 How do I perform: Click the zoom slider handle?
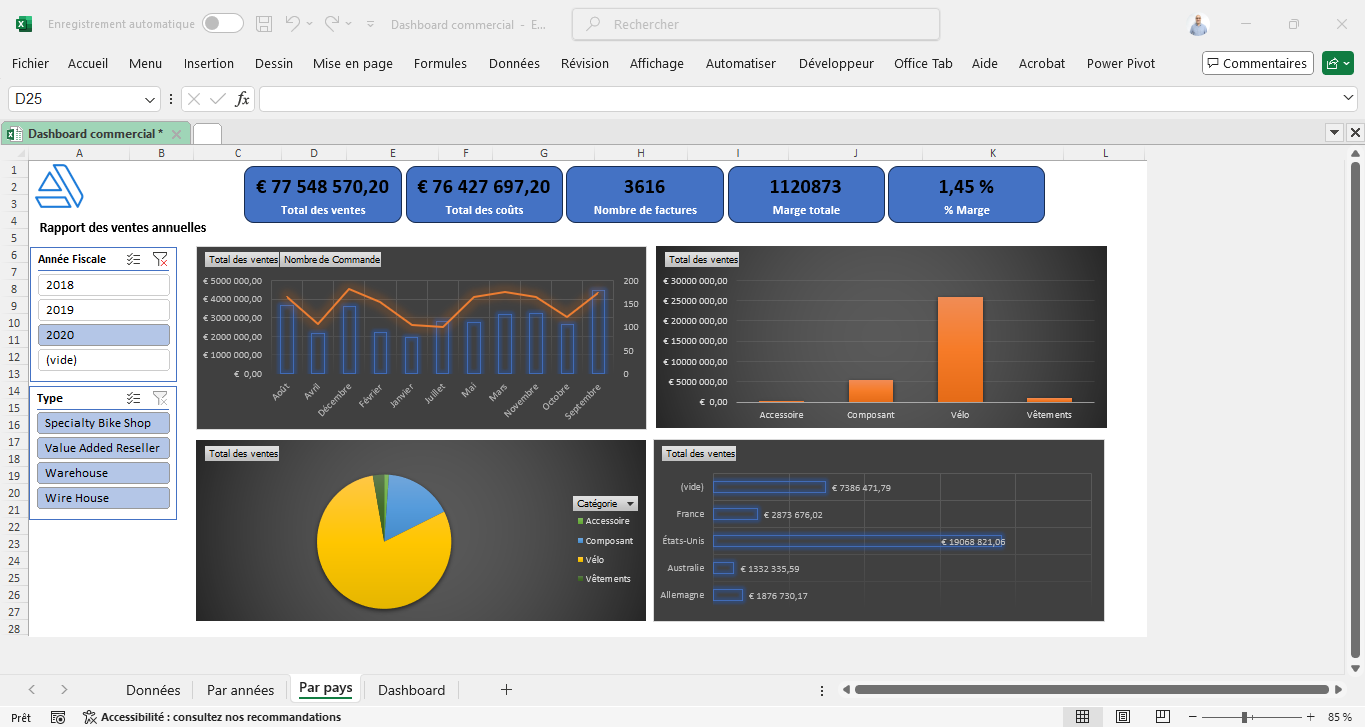click(x=1244, y=717)
